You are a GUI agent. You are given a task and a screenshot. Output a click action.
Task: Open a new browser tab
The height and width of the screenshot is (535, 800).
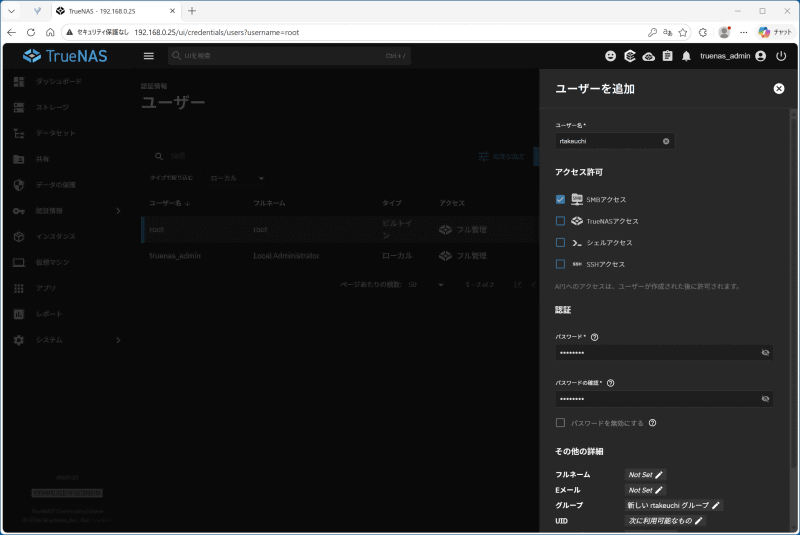192,11
